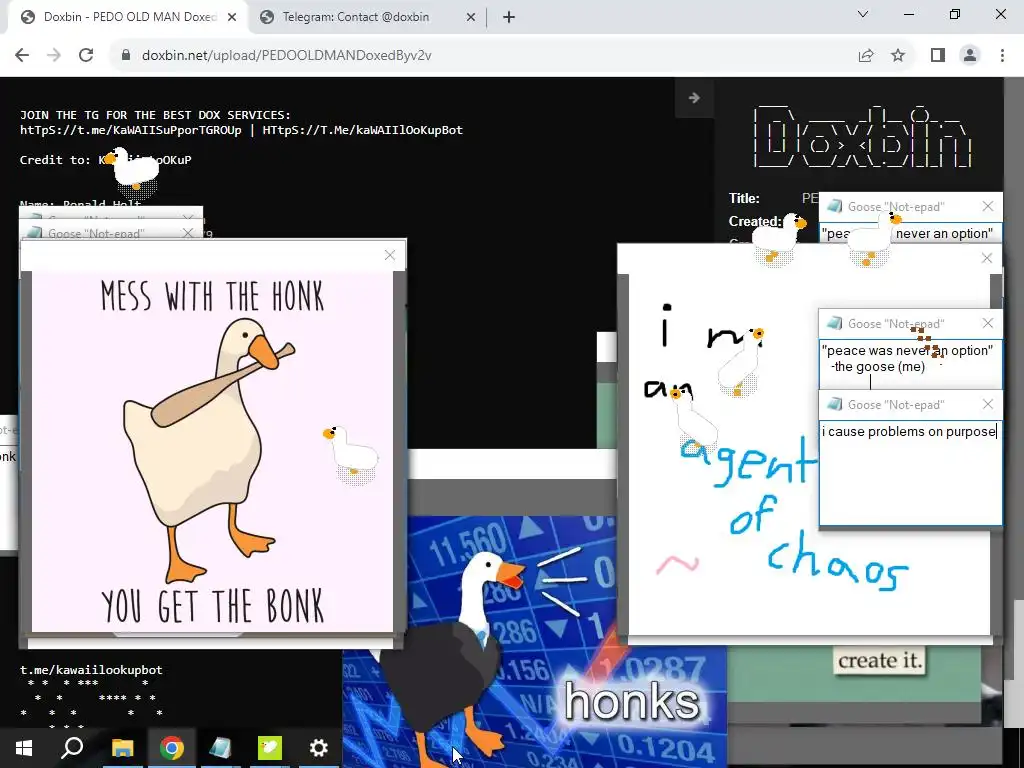Image resolution: width=1024 pixels, height=768 pixels.
Task: Close the Telegram Contact tab
Action: pyautogui.click(x=471, y=17)
